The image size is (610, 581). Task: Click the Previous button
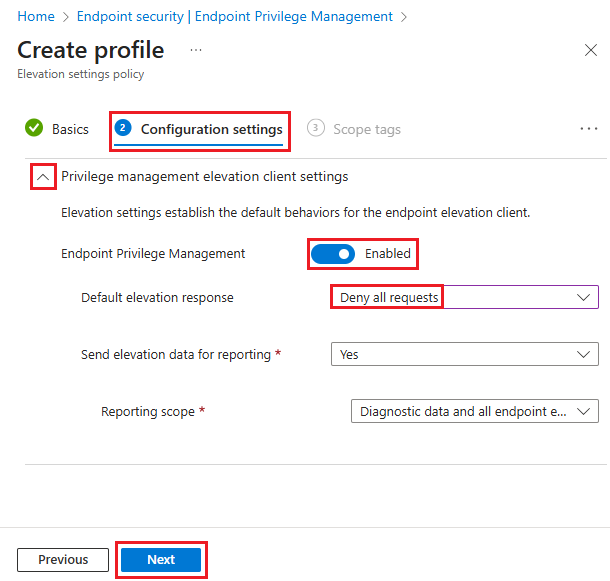pos(63,560)
